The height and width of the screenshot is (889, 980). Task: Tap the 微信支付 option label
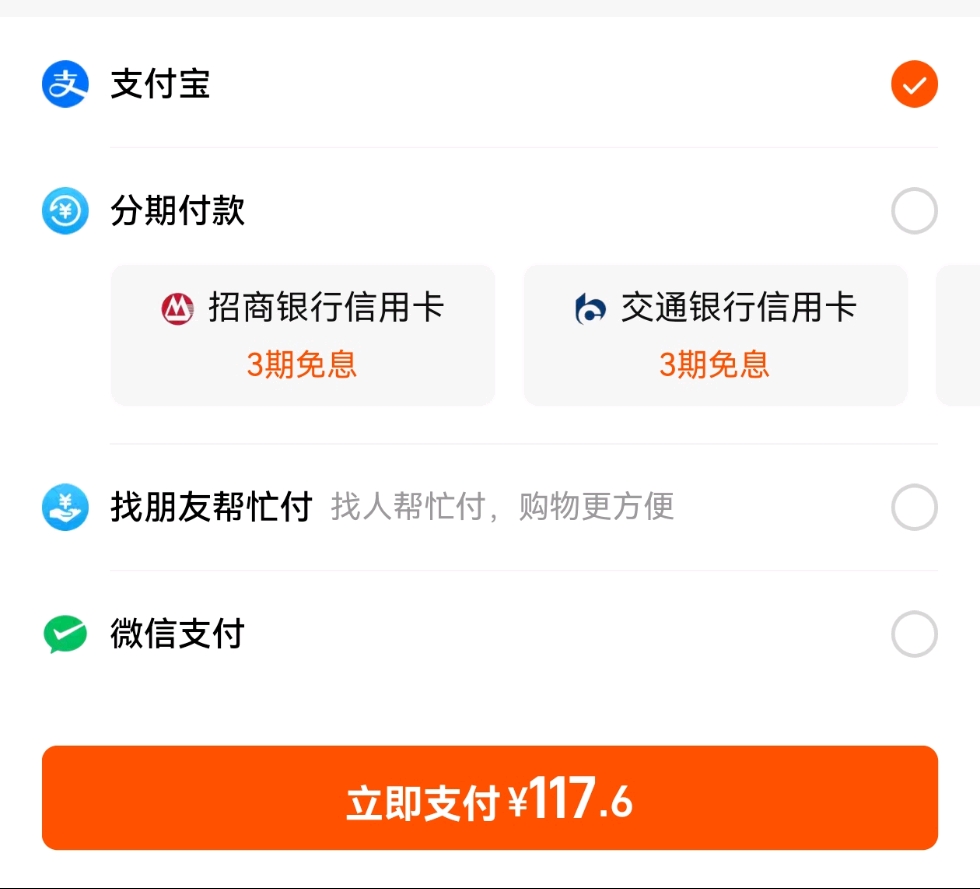[178, 634]
